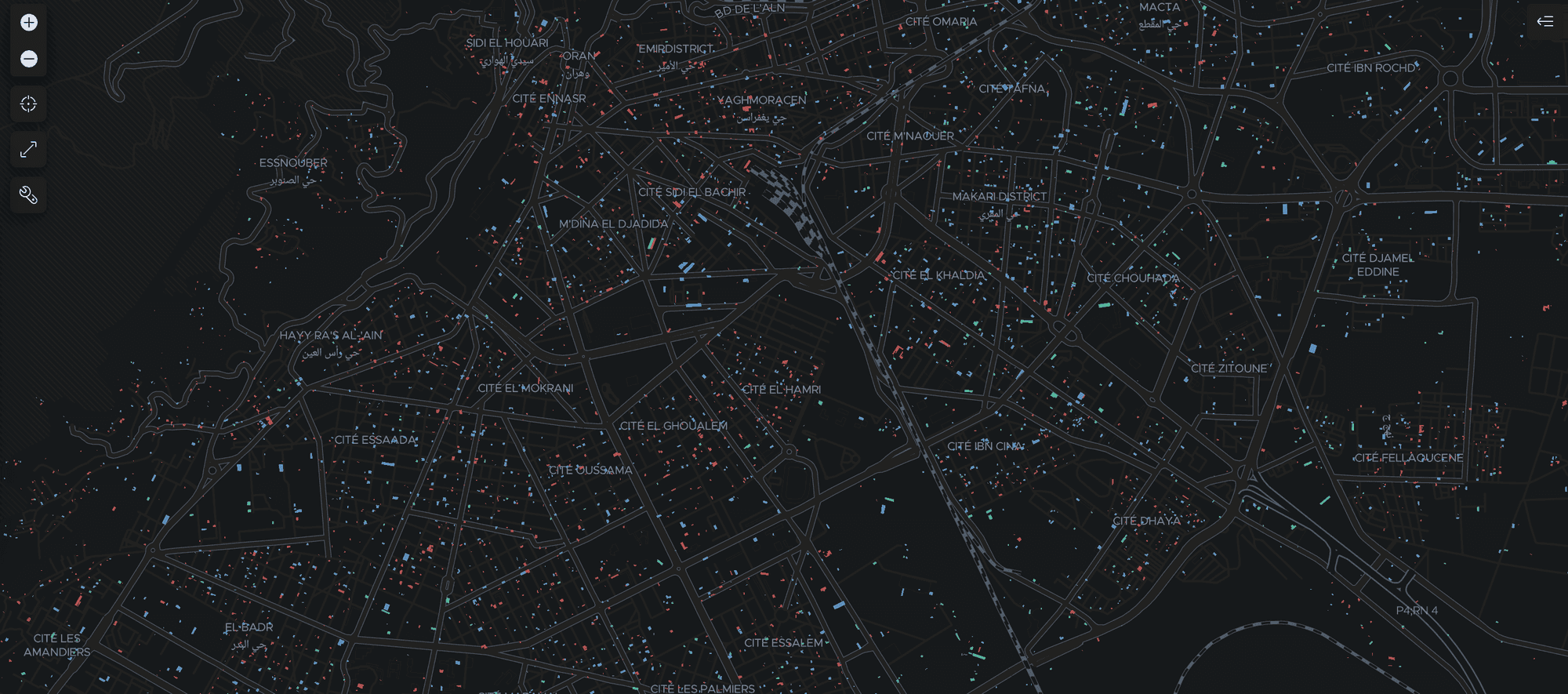Select the HAYY RA'S AL-'AIN label
The width and height of the screenshot is (1568, 694).
[x=331, y=336]
